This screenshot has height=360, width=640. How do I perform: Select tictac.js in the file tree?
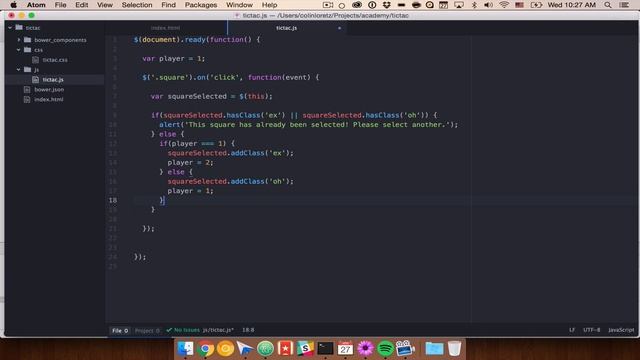point(53,80)
